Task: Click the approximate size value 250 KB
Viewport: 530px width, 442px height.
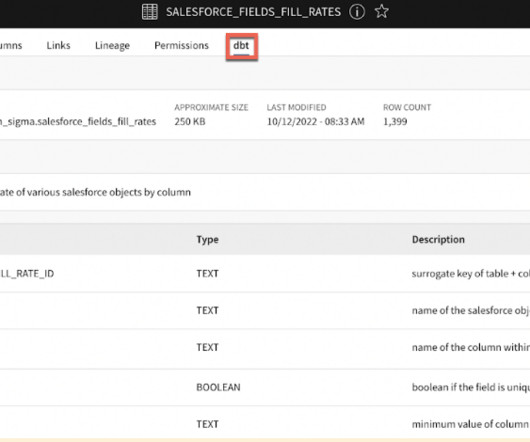Action: point(190,121)
